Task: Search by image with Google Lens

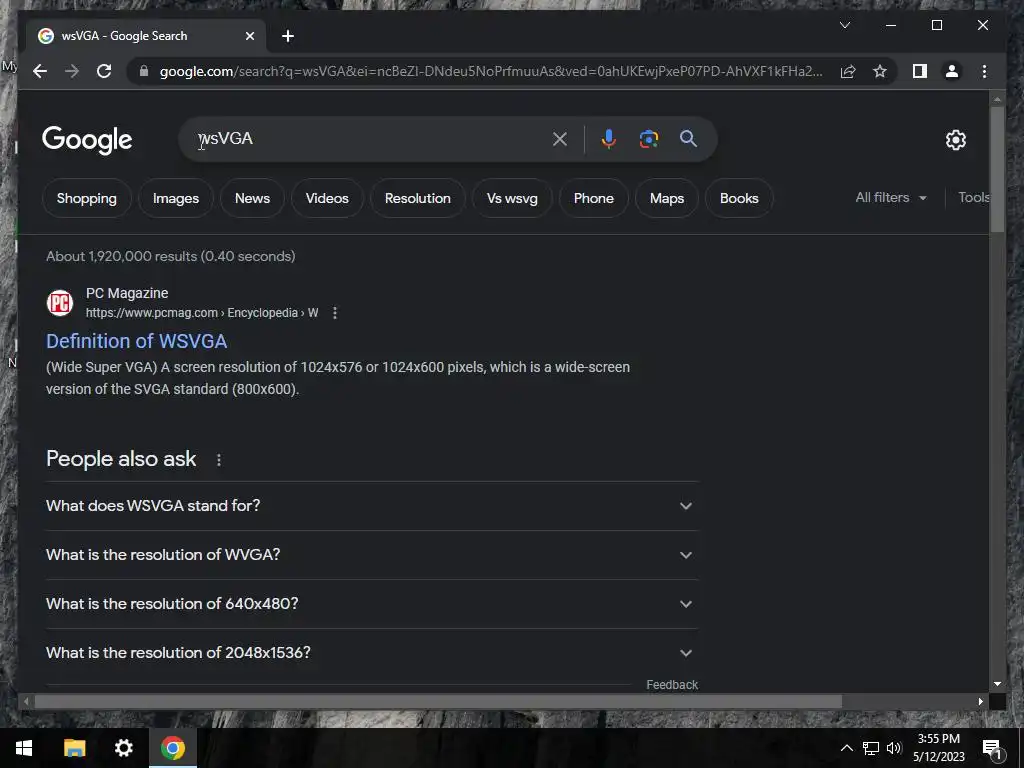Action: tap(648, 138)
